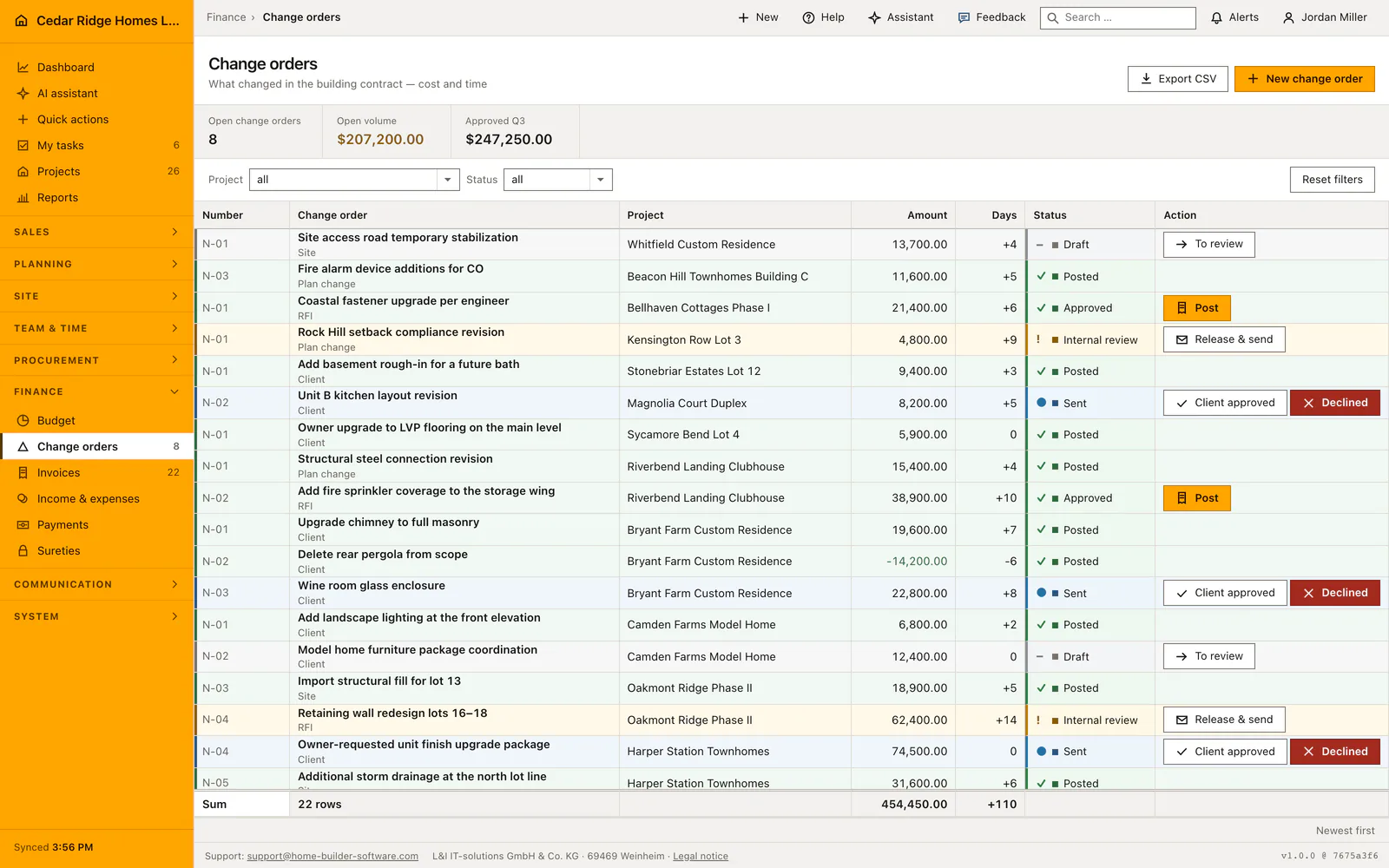Open Import structural fill for lot 13
This screenshot has width=1389, height=868.
coord(792,688)
